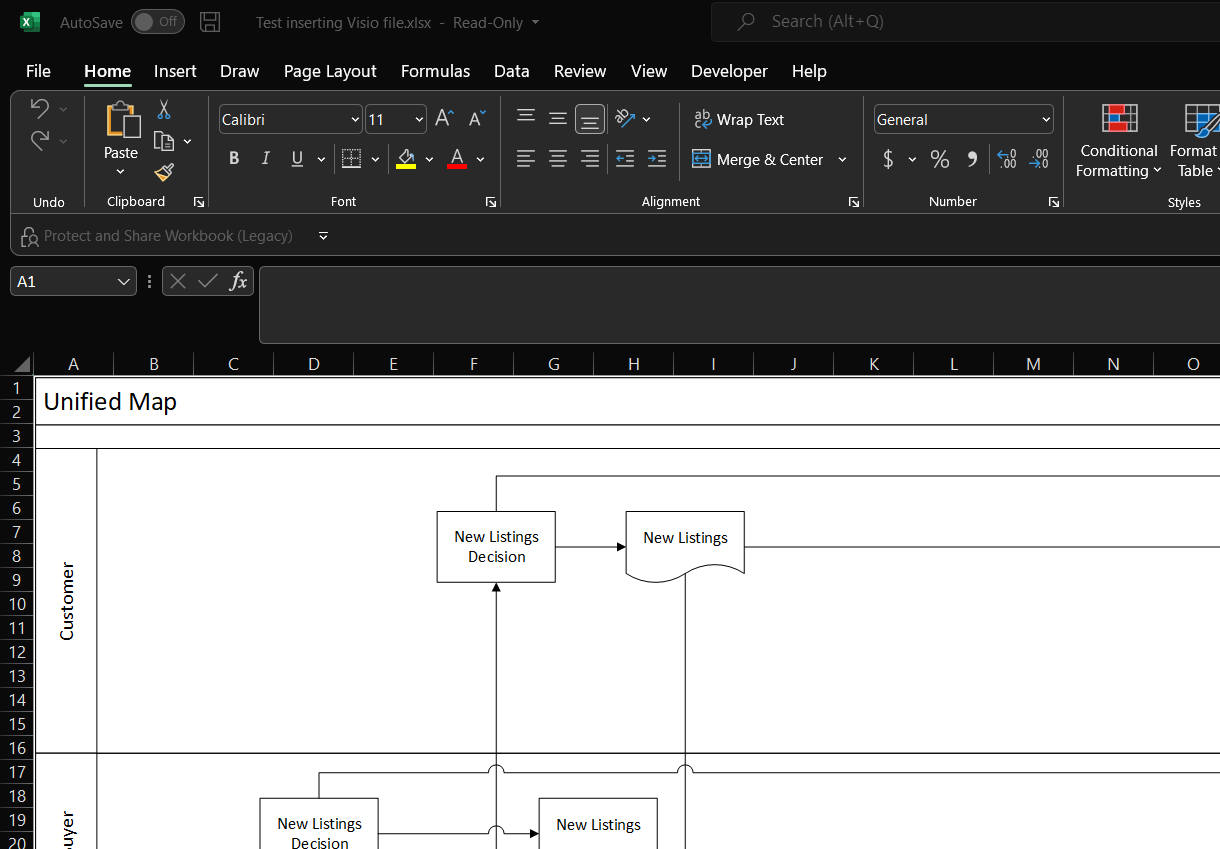The width and height of the screenshot is (1220, 849).
Task: Toggle Italic formatting
Action: (x=266, y=159)
